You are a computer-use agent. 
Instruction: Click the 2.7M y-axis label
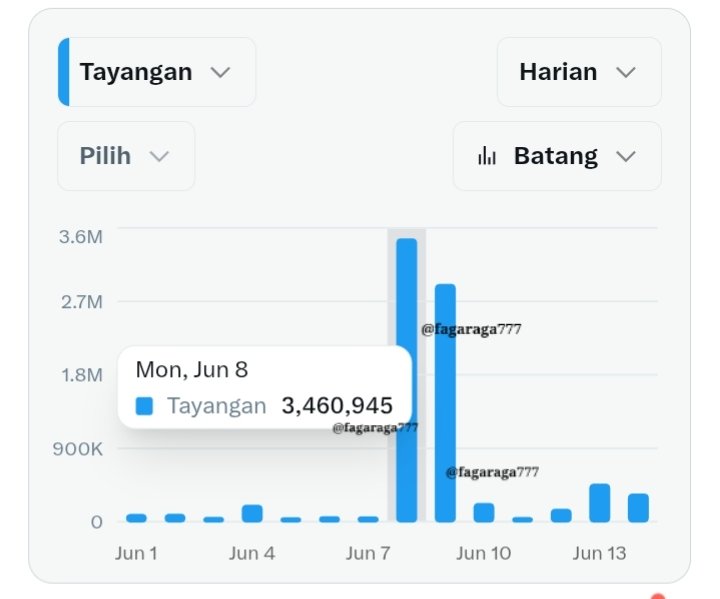tap(82, 302)
